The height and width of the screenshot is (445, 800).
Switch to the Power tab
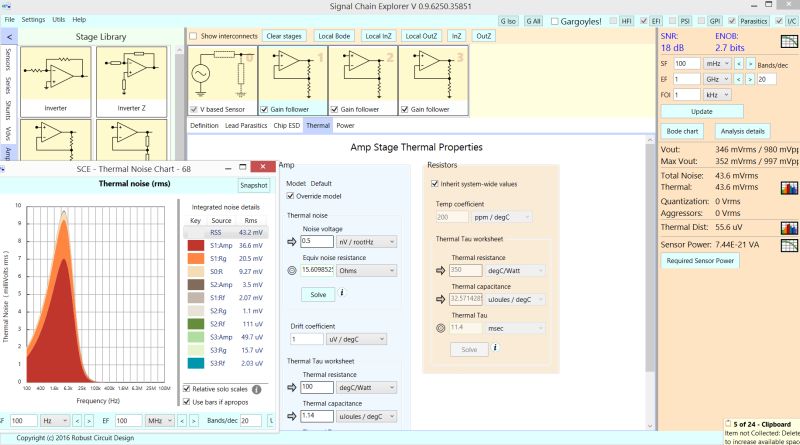tap(345, 126)
